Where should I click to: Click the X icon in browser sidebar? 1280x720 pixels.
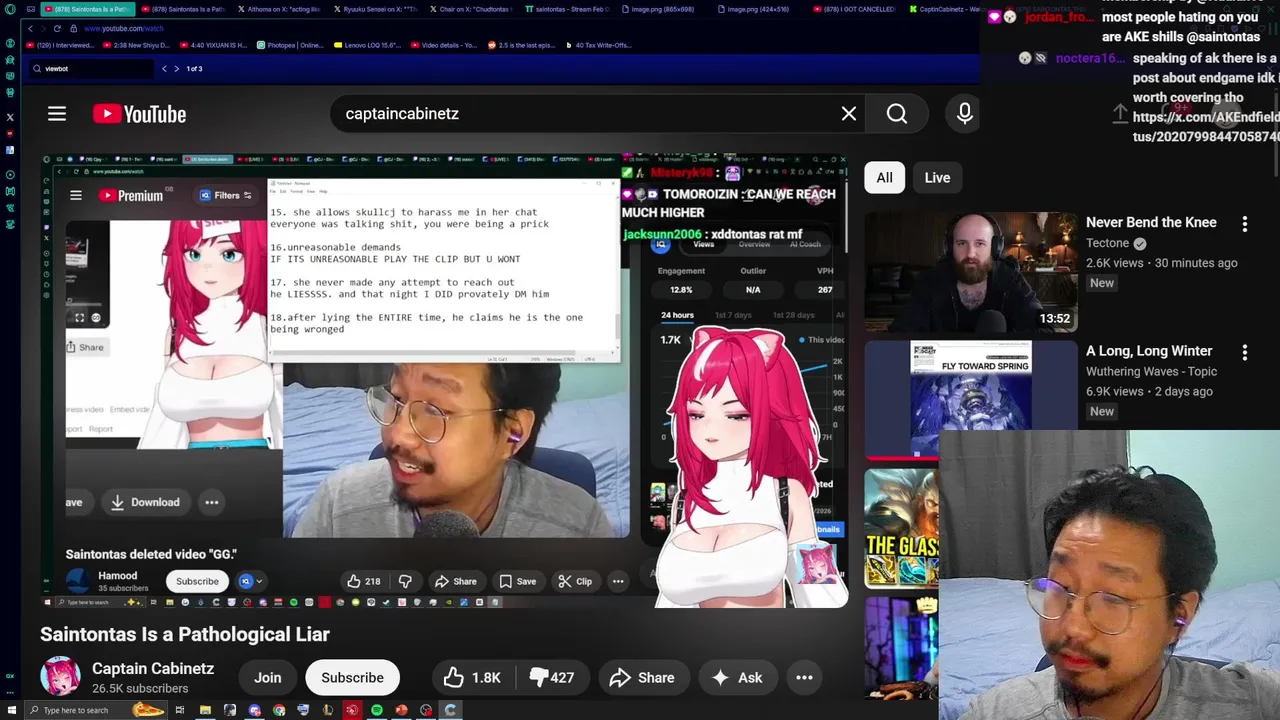(x=10, y=117)
